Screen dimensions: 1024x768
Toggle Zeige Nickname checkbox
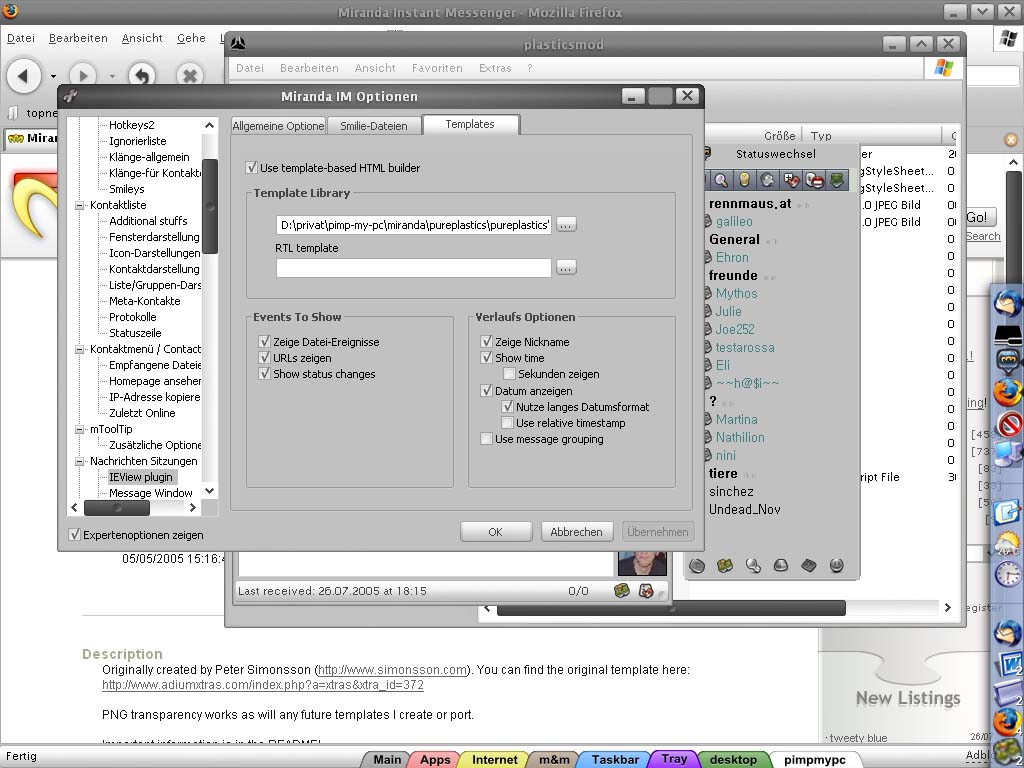click(x=486, y=342)
